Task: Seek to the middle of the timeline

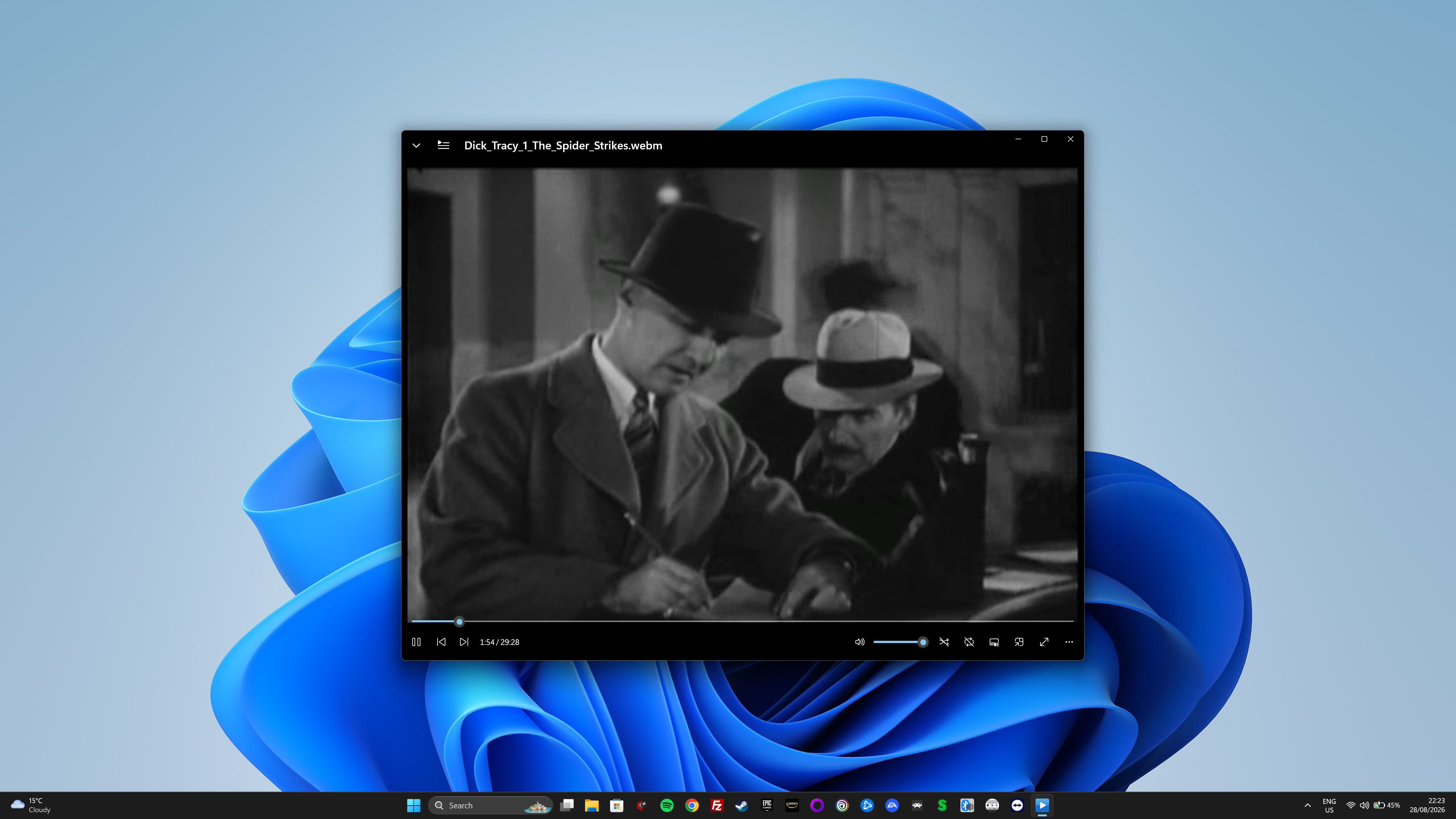Action: 743,622
